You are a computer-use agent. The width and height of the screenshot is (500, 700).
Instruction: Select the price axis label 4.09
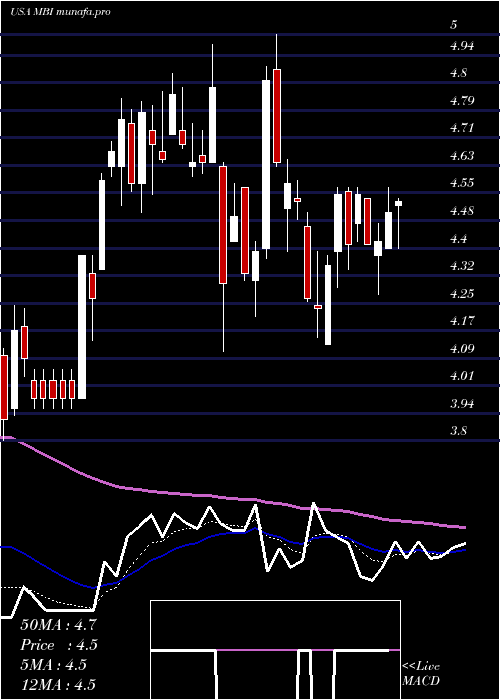click(x=462, y=349)
